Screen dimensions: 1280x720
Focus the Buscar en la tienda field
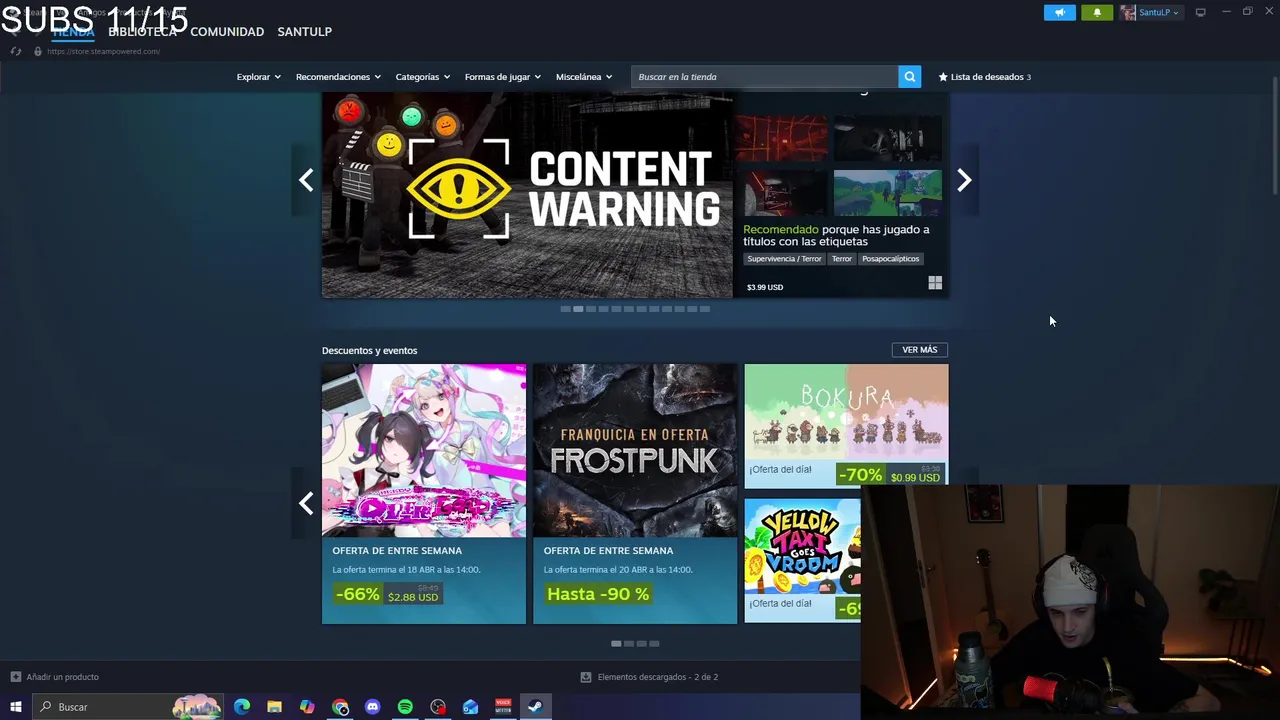(765, 77)
